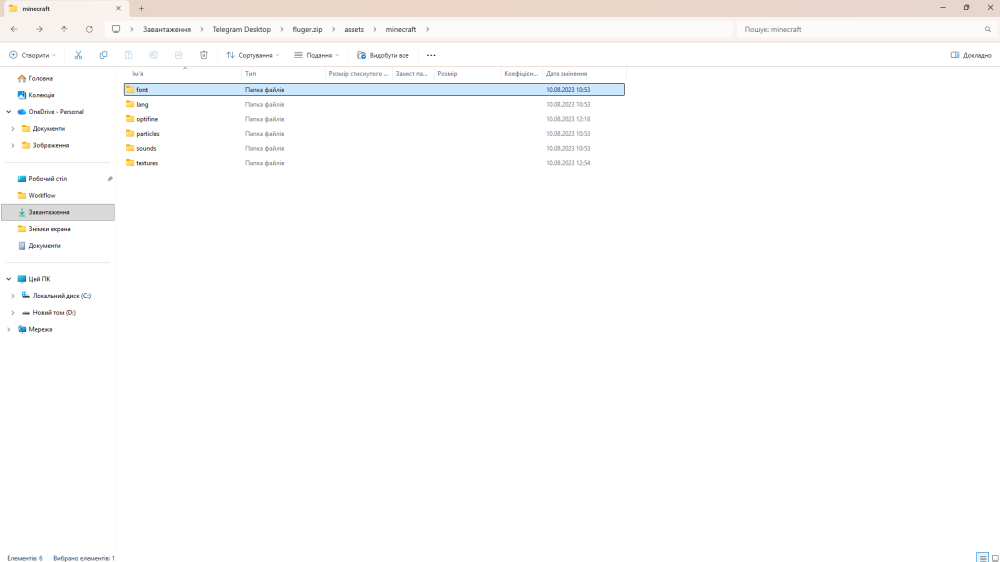Image resolution: width=1000 pixels, height=562 pixels.
Task: Go back with the left arrow
Action: tap(14, 29)
